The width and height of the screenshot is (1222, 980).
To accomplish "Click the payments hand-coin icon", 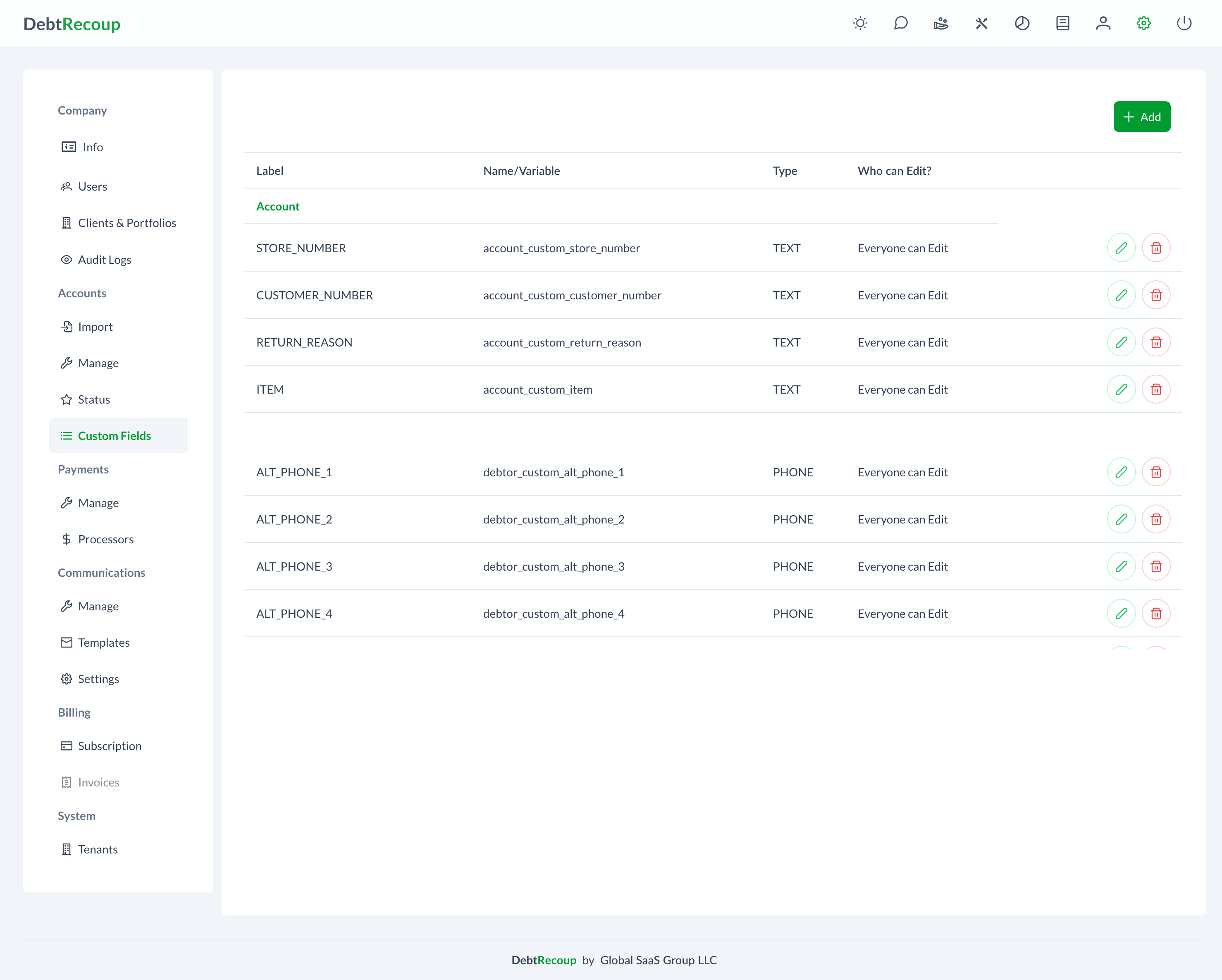I will (941, 23).
